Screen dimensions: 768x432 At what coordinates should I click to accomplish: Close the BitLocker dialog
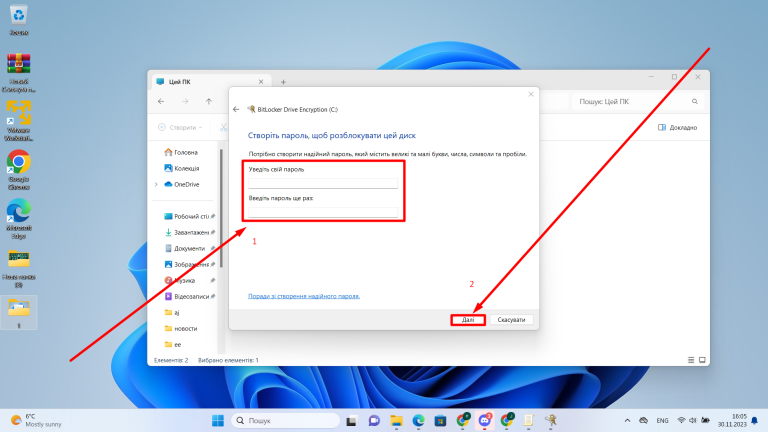tap(530, 94)
